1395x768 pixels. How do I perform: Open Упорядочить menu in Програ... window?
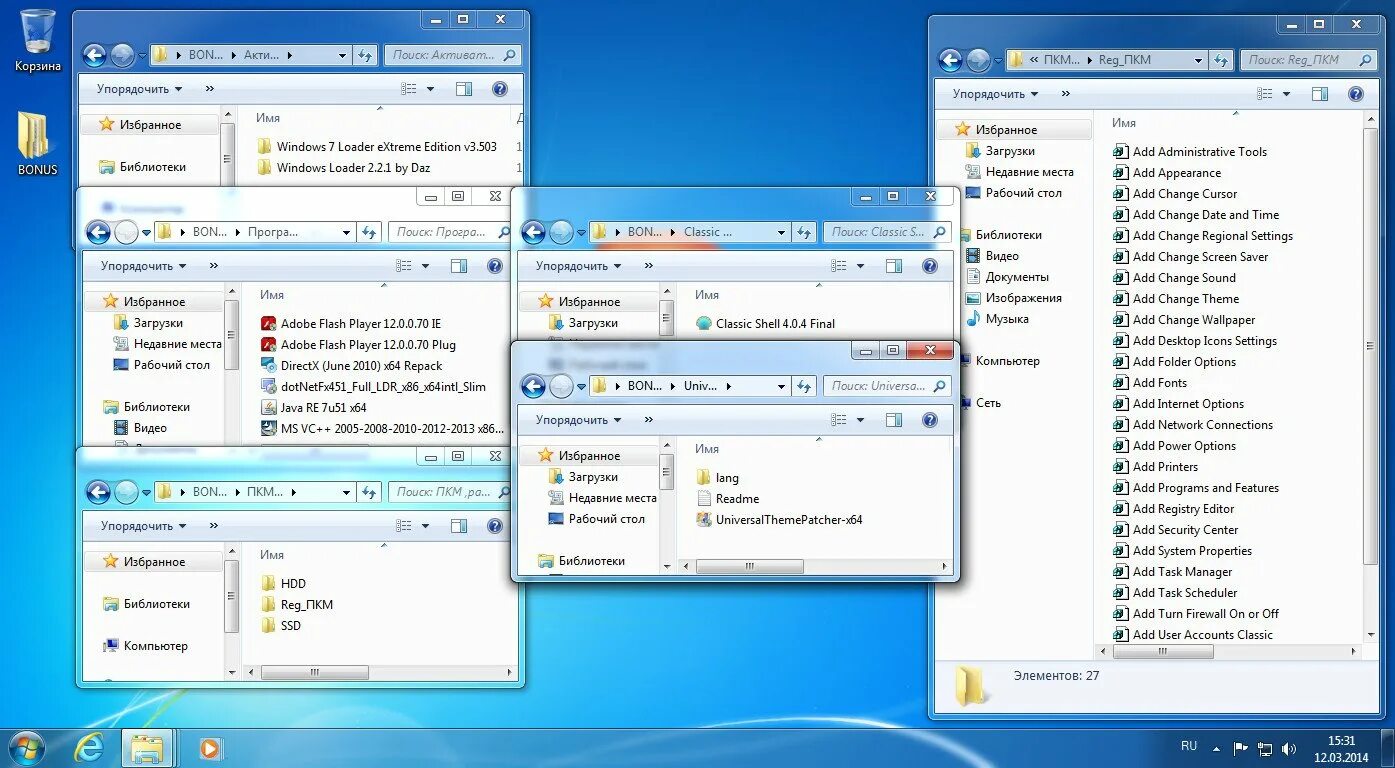[x=143, y=266]
